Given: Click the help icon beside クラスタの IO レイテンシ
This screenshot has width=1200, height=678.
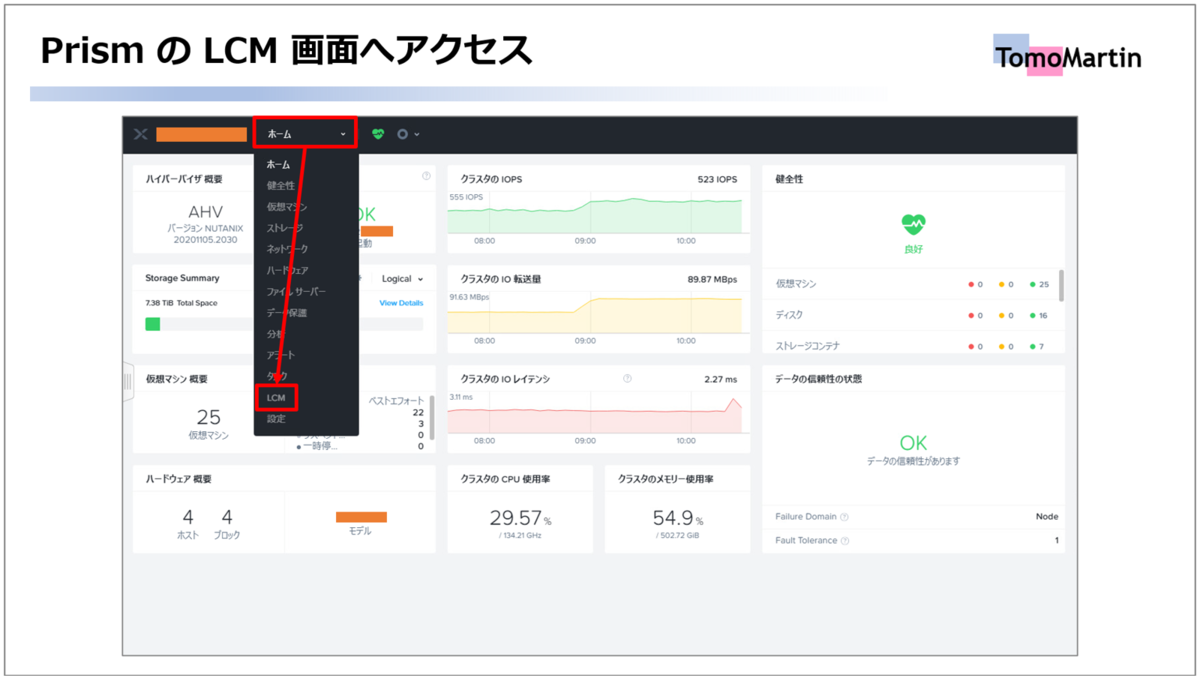Looking at the screenshot, I should [627, 379].
